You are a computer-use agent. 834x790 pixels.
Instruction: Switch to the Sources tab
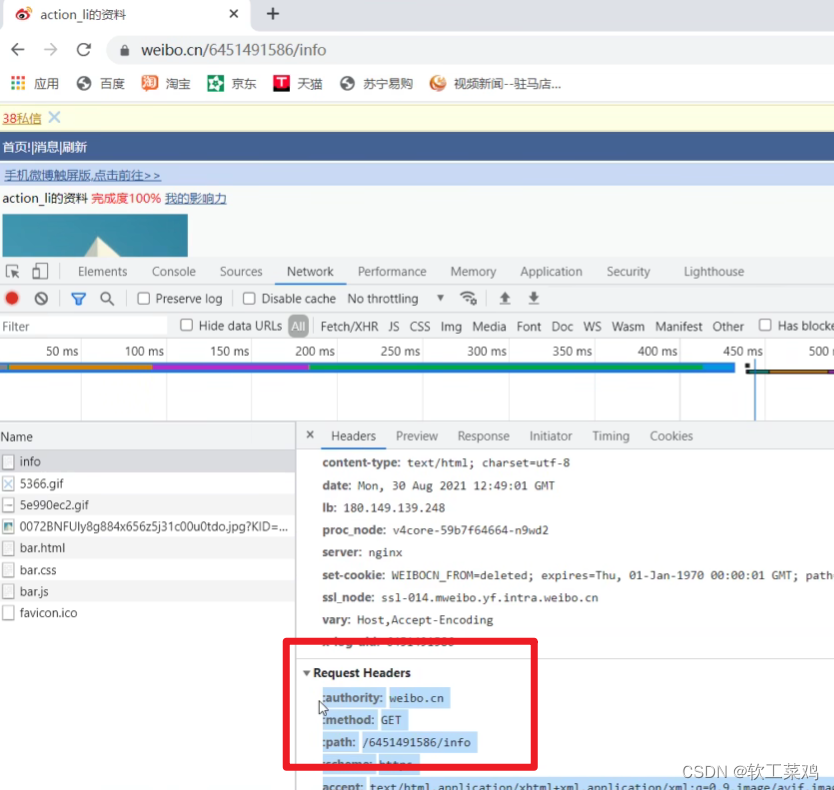pyautogui.click(x=241, y=271)
